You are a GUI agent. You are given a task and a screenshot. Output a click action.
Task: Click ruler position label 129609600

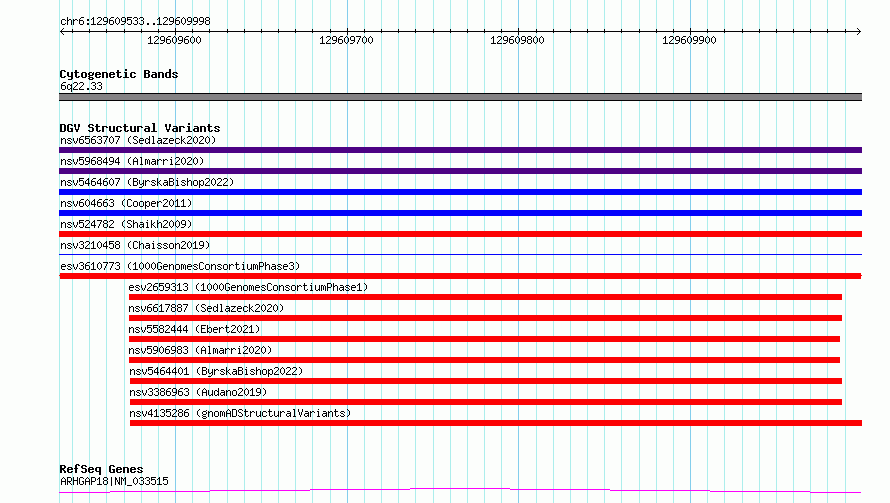click(x=174, y=40)
